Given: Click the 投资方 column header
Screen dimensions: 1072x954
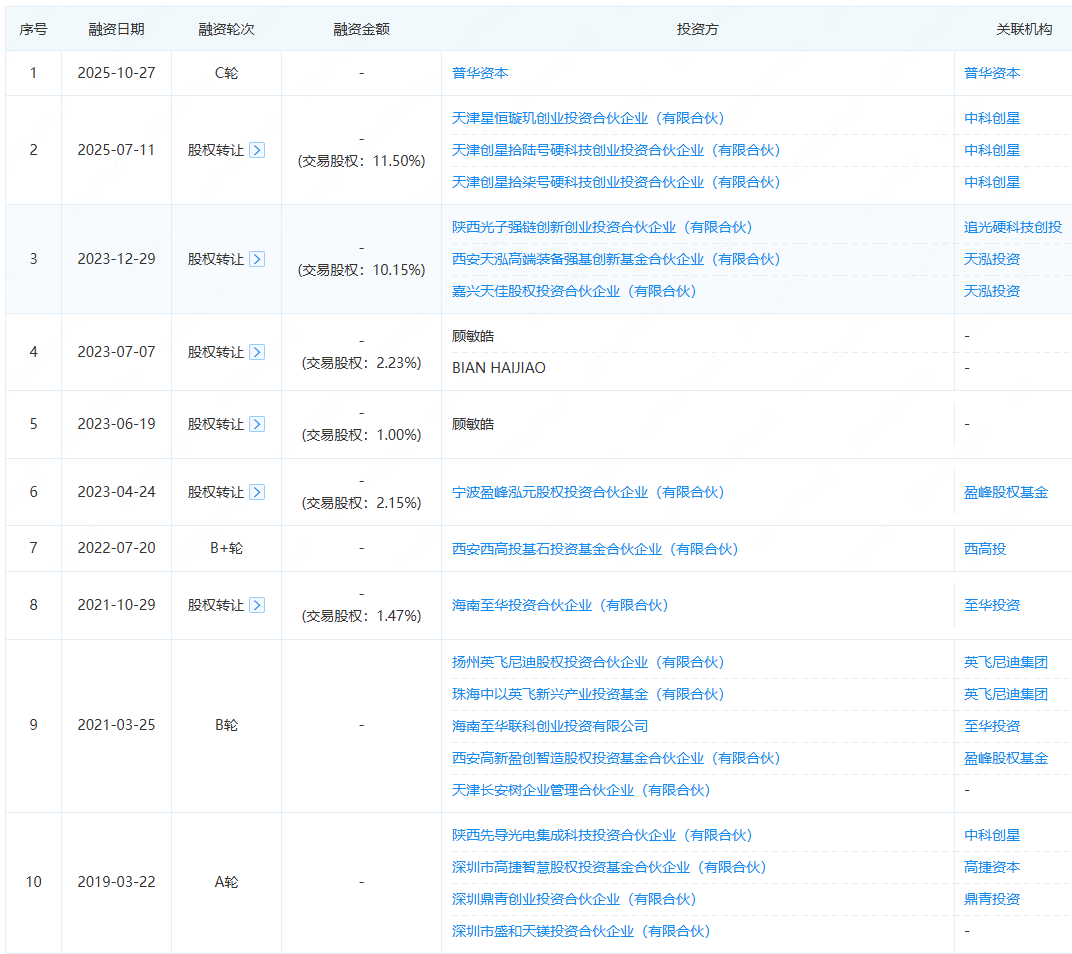Looking at the screenshot, I should coord(697,29).
